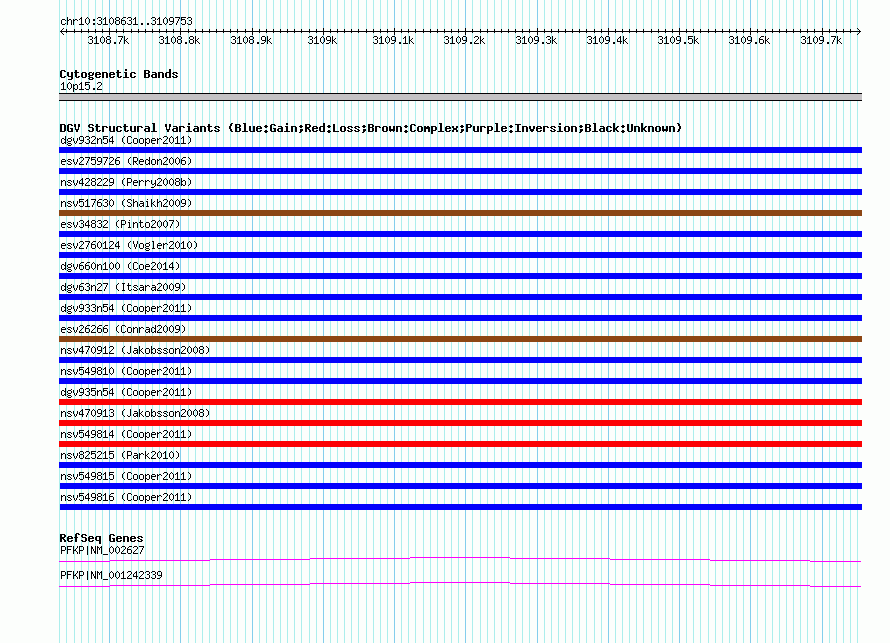Click dgv933n54 (Cooper2011) label

[x=126, y=308]
